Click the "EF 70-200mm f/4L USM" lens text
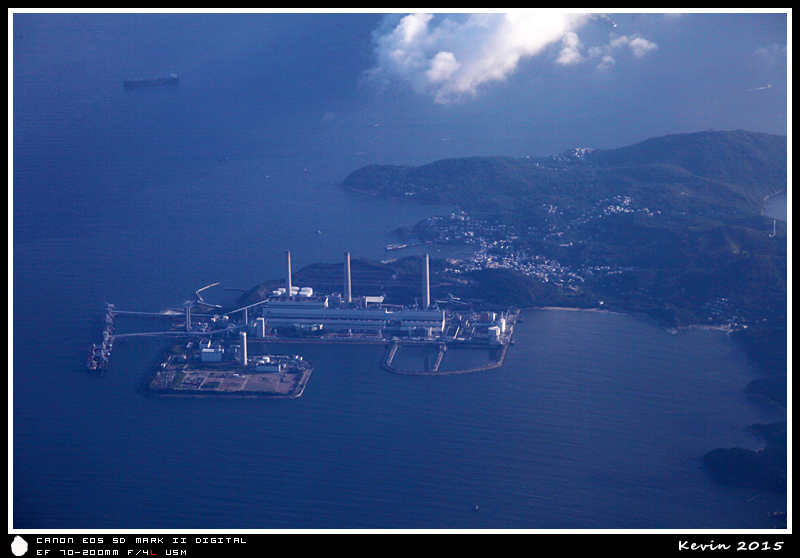 tap(111, 552)
